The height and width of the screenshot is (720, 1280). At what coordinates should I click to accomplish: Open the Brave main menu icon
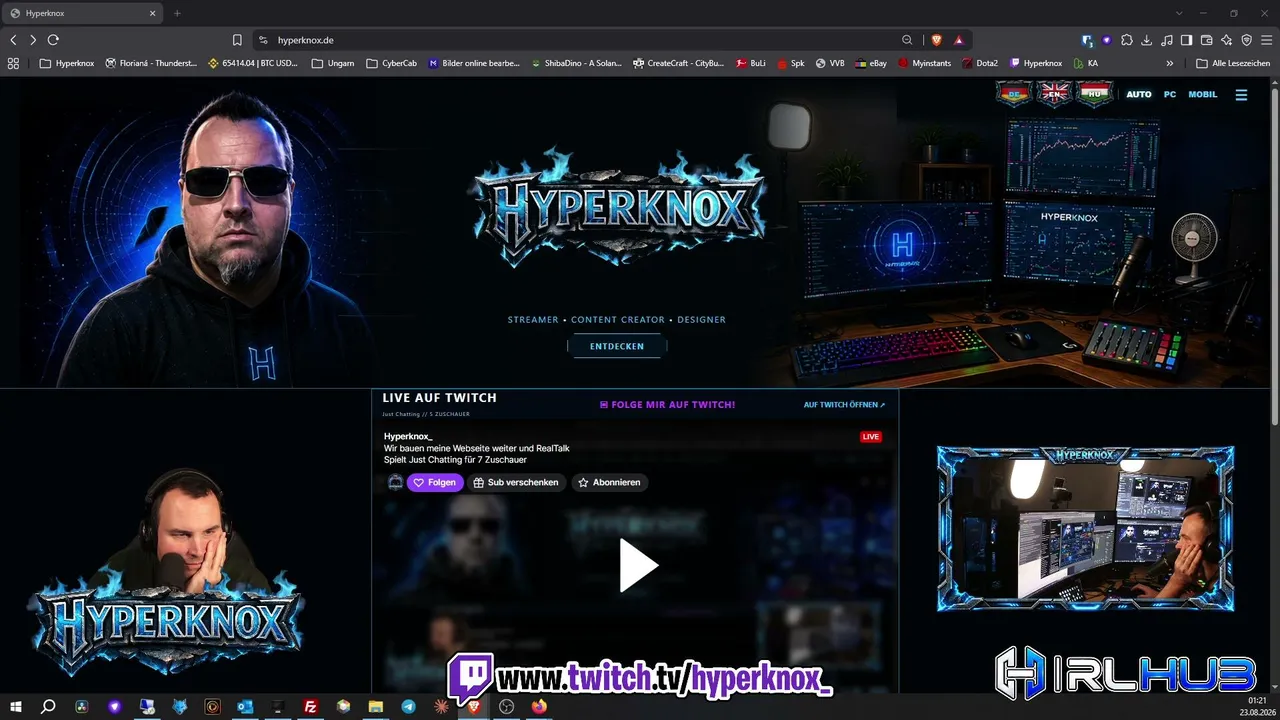[x=1267, y=40]
